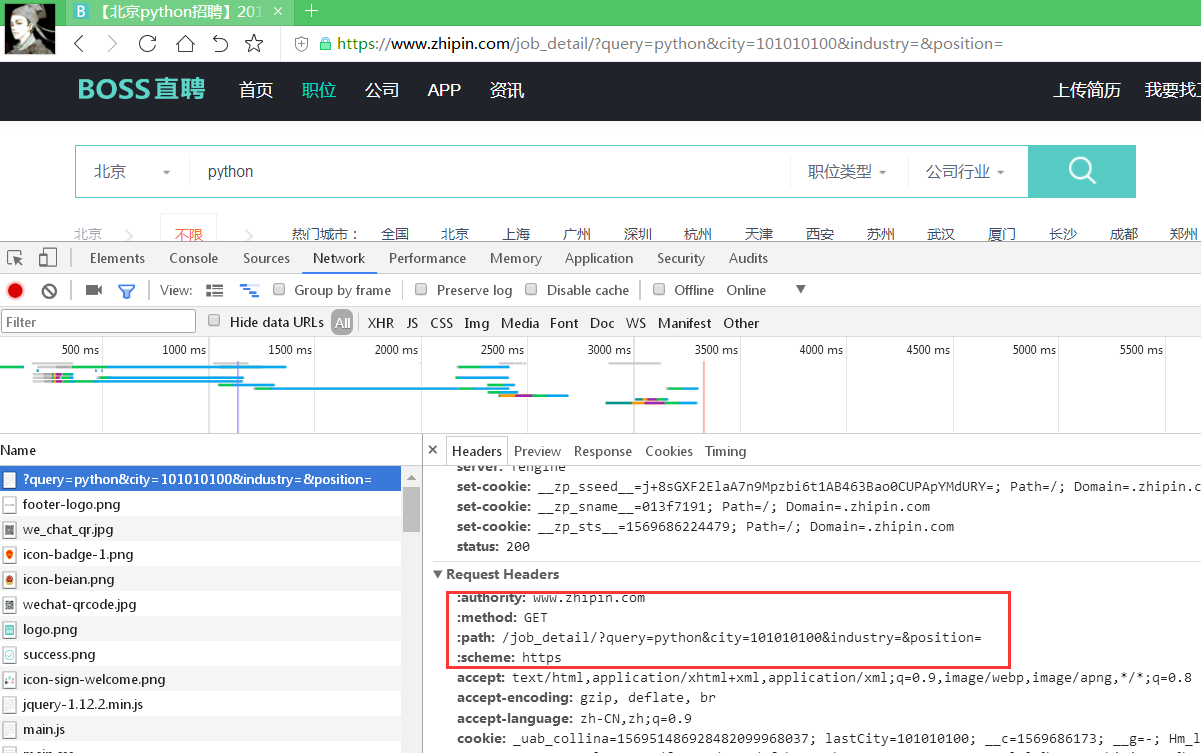Click the browser forward arrow
This screenshot has width=1201, height=753.
[112, 44]
